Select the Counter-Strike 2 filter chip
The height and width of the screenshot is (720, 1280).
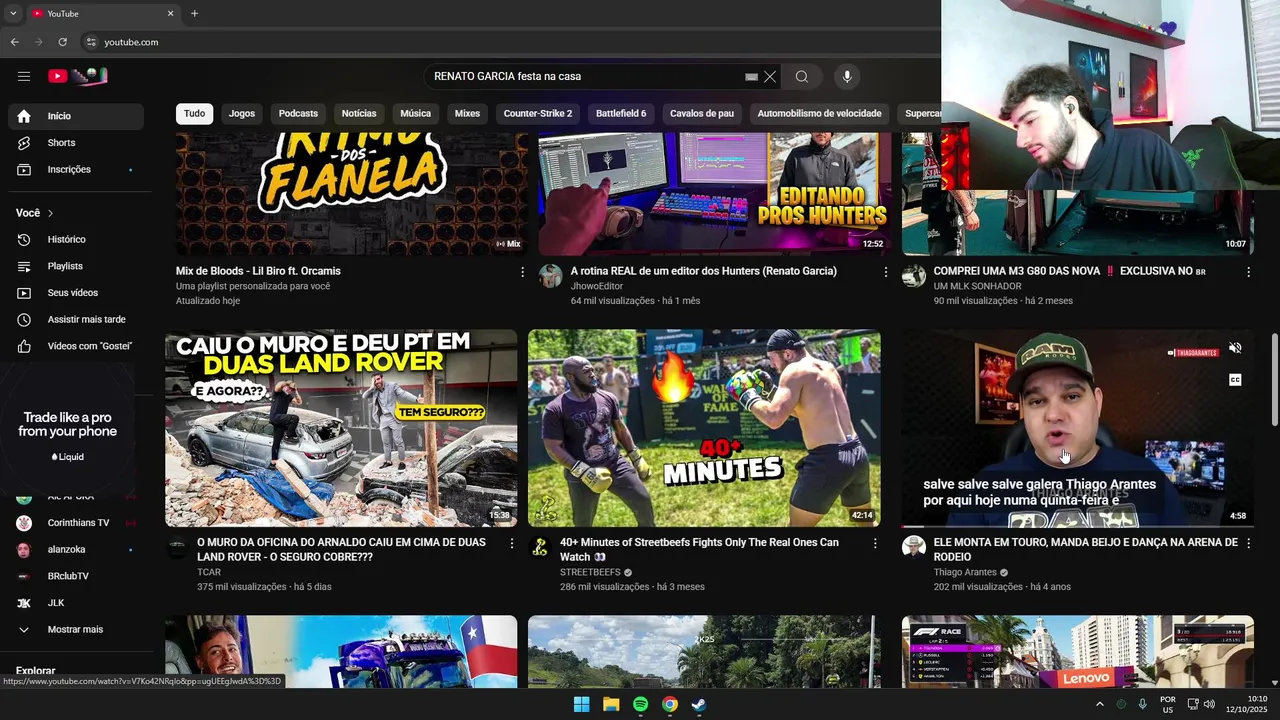(x=538, y=113)
